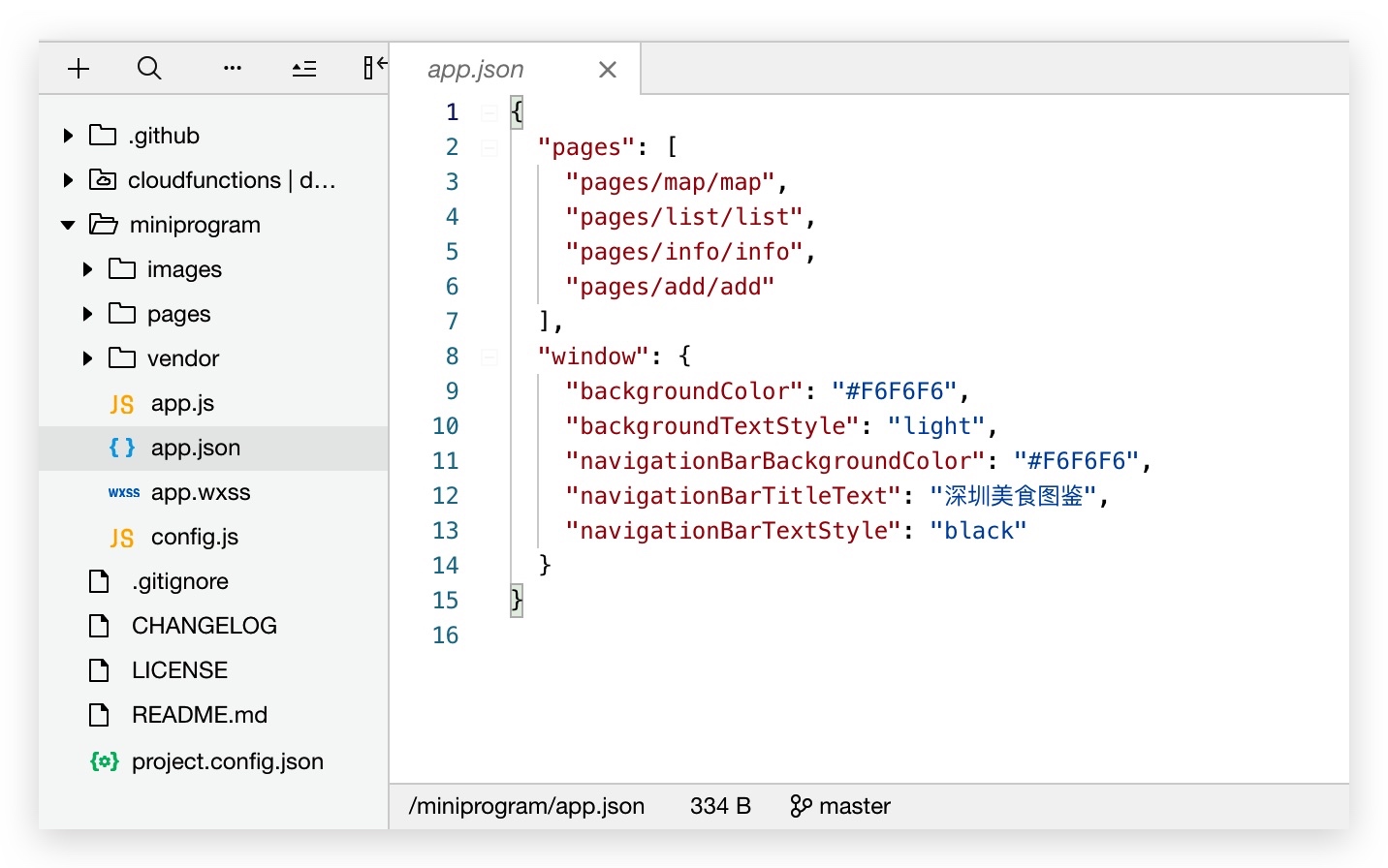
Task: Click the "window" key on line 8
Action: click(593, 356)
